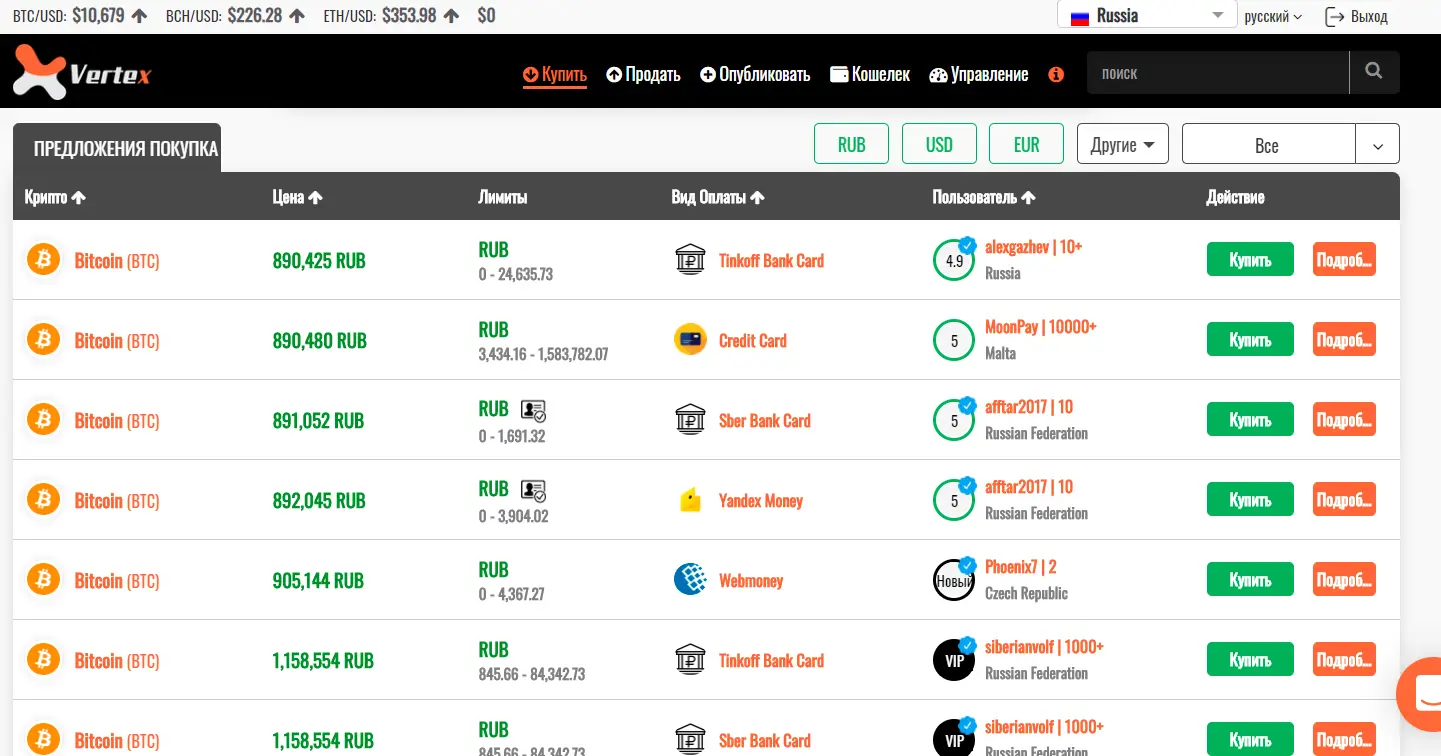Click the Bitcoin icon in 891,052 RUB row
The width and height of the screenshot is (1441, 756).
43,420
